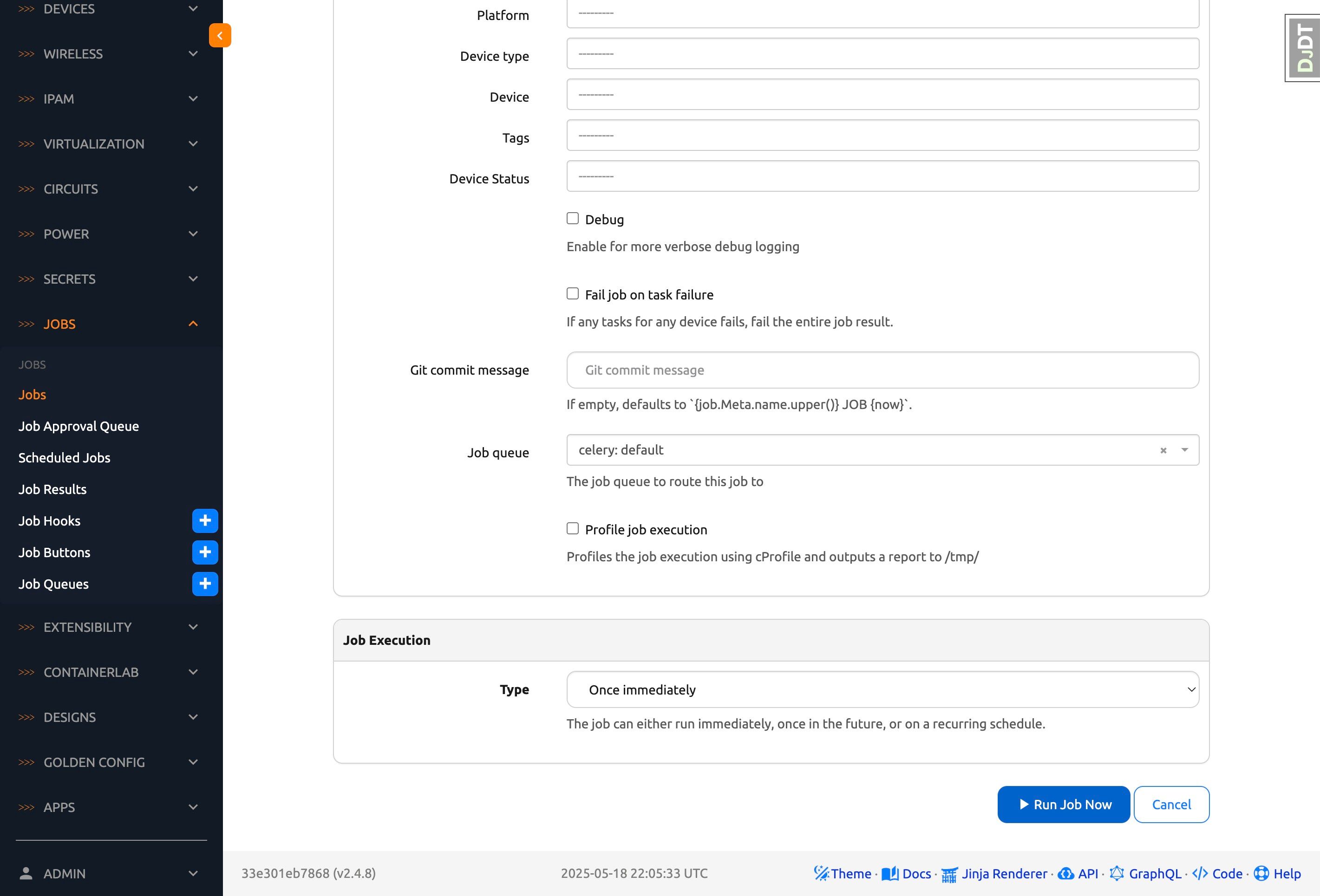The image size is (1320, 896).
Task: Focus the Git commit message field
Action: [882, 370]
